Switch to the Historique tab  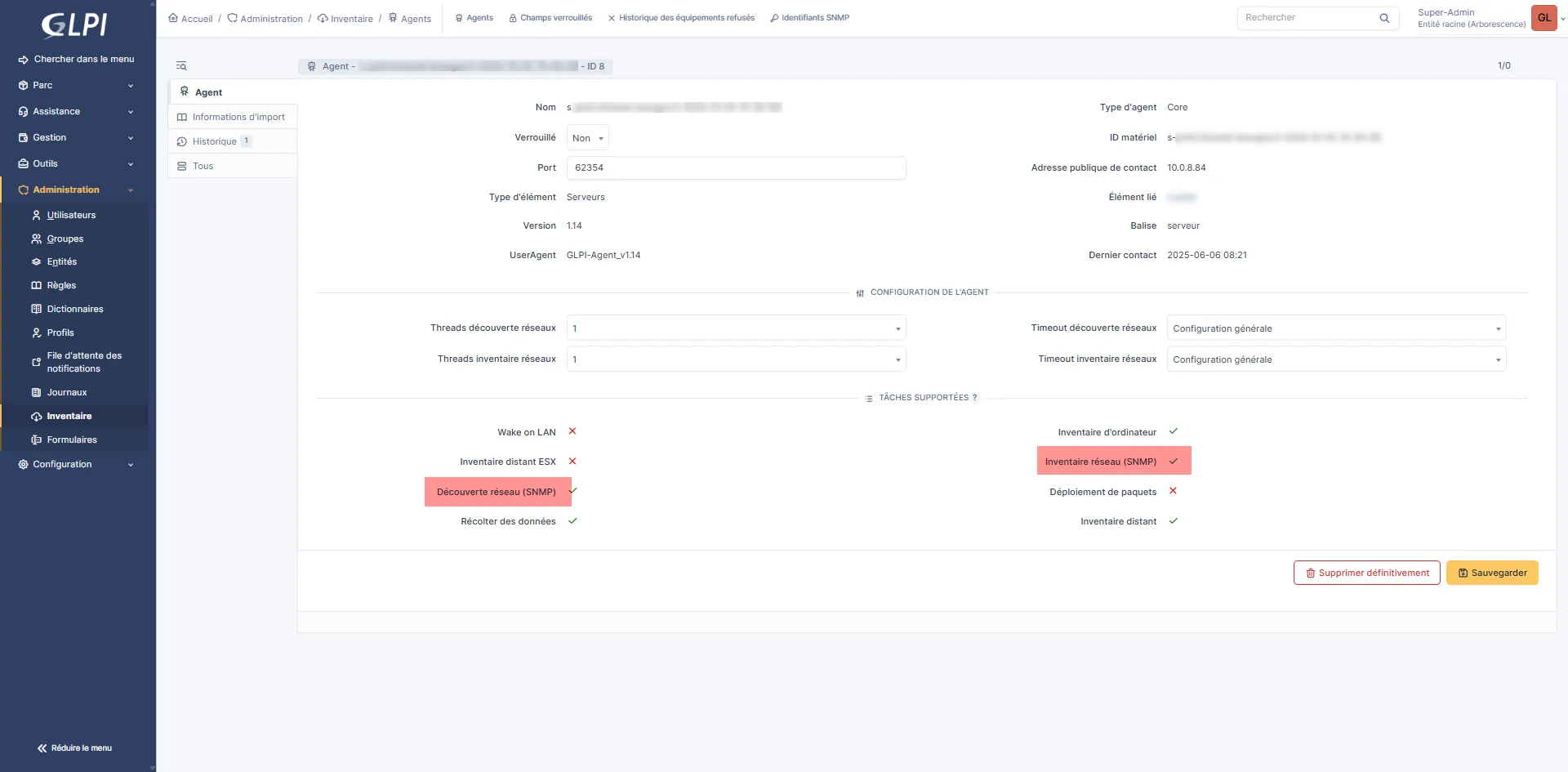(214, 141)
